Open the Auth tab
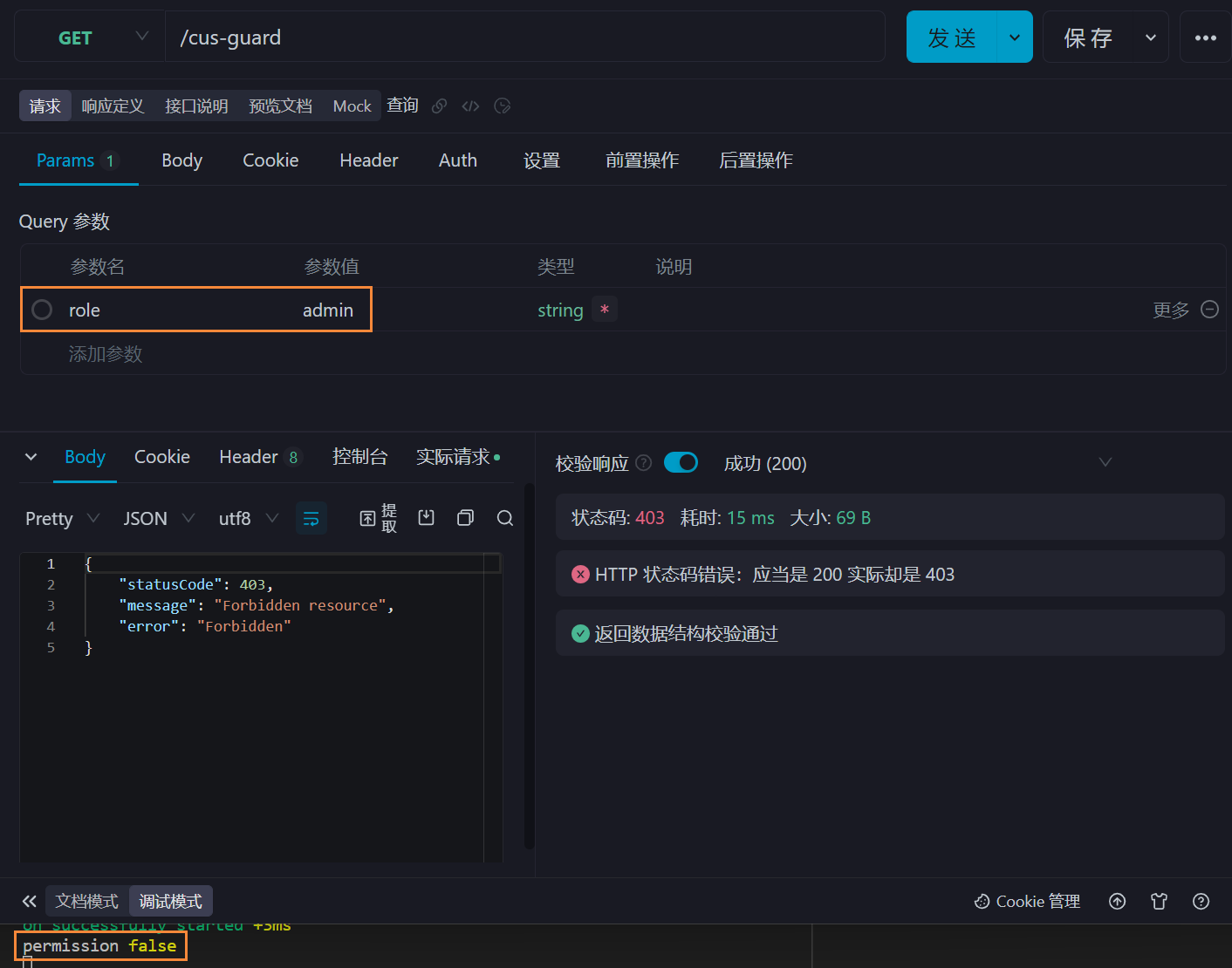The height and width of the screenshot is (968, 1232). click(457, 160)
